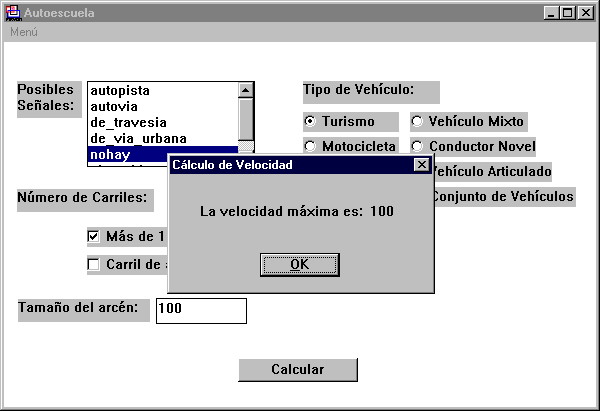Click the Tamaño del arcén input field
Image resolution: width=600 pixels, height=411 pixels.
click(200, 310)
